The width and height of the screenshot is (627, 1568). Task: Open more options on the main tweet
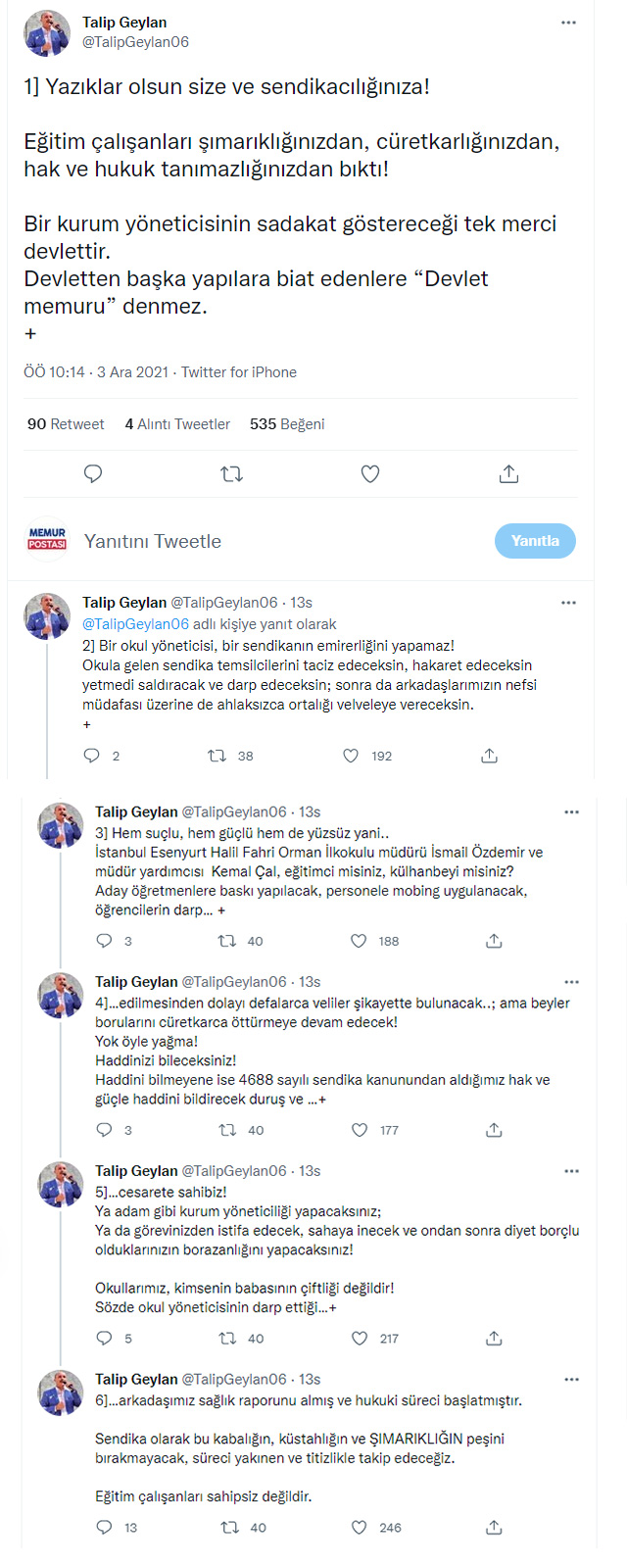568,23
